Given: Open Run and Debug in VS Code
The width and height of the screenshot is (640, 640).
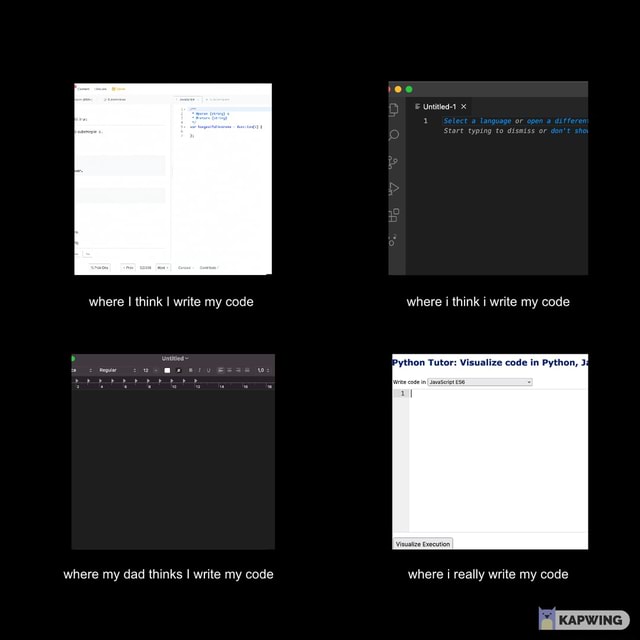Looking at the screenshot, I should pos(393,189).
